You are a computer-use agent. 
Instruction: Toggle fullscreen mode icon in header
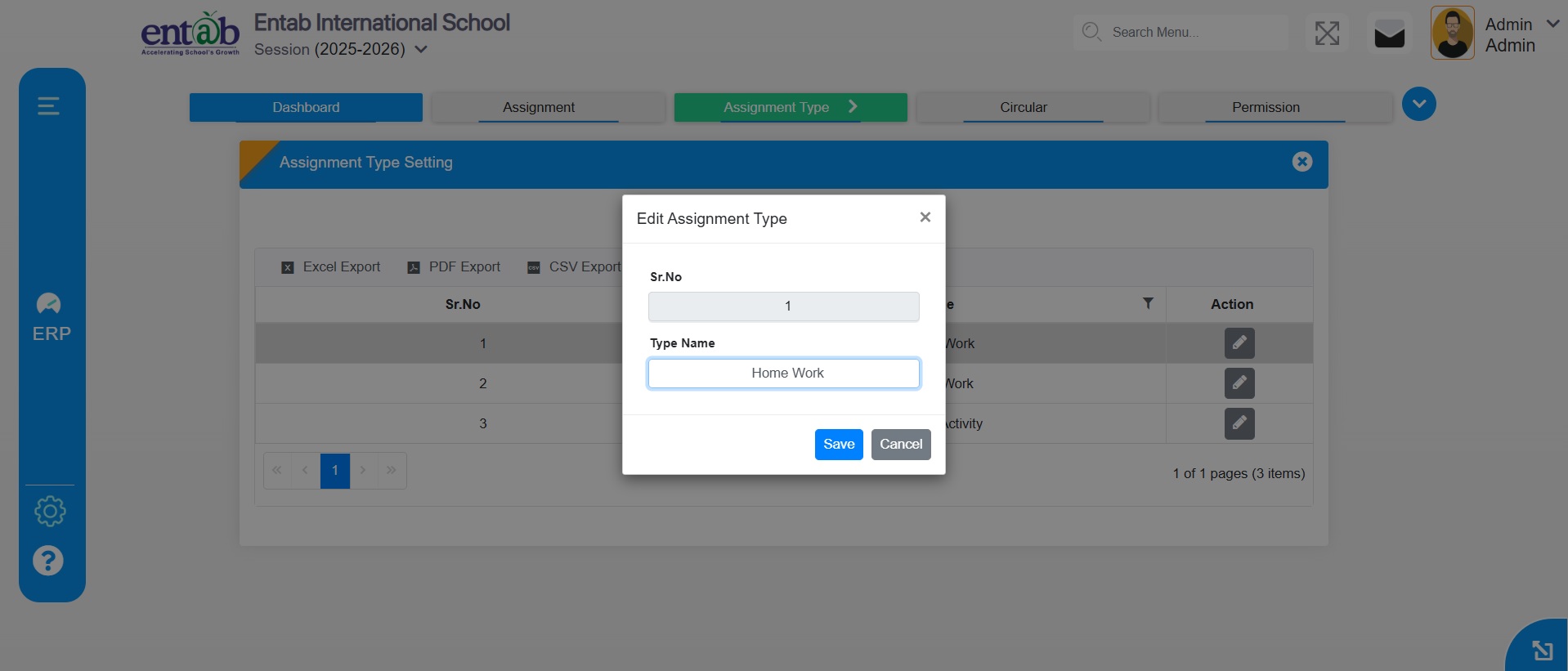[x=1326, y=34]
